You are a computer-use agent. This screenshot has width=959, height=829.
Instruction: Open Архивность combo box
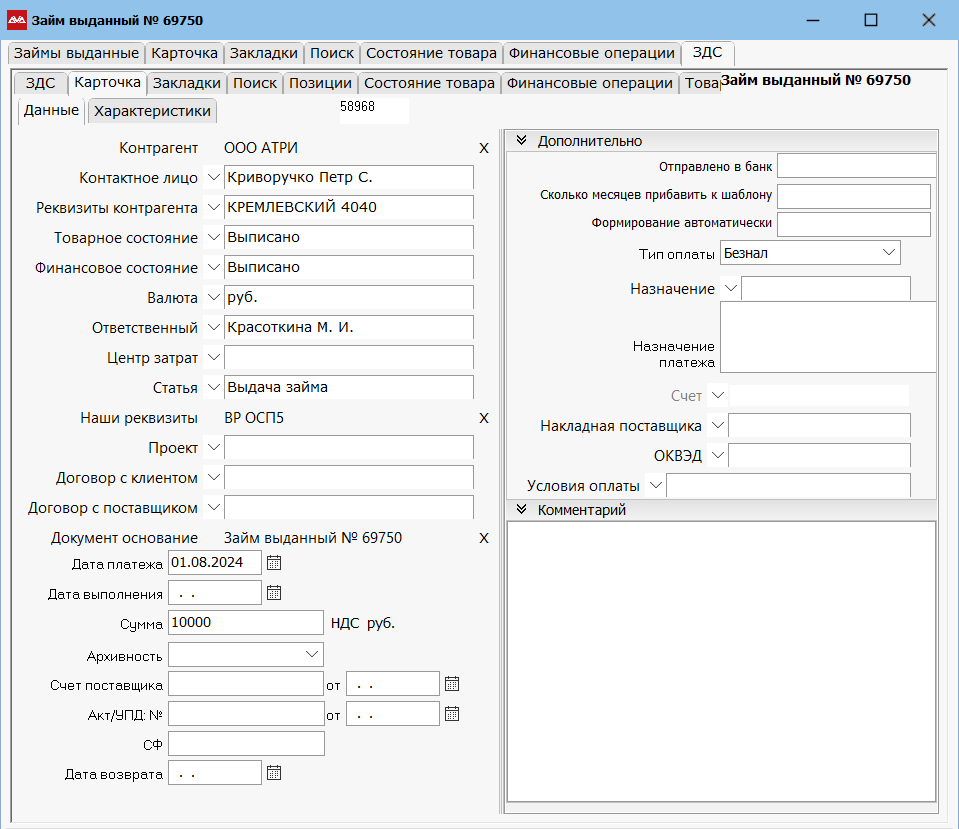pos(246,655)
